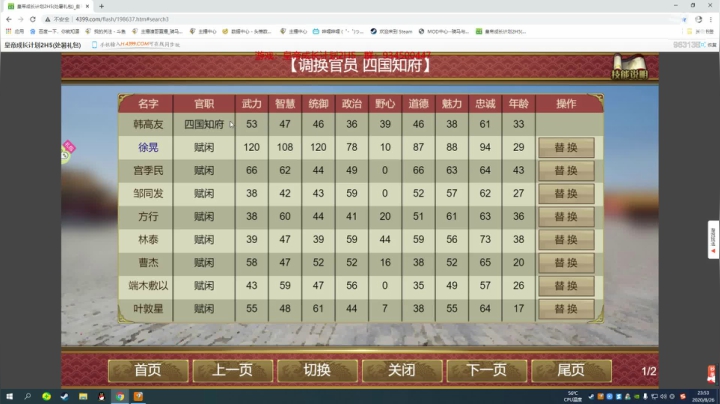720x404 pixels.
Task: Open the QQ penguin taskbar icon
Action: [101, 396]
